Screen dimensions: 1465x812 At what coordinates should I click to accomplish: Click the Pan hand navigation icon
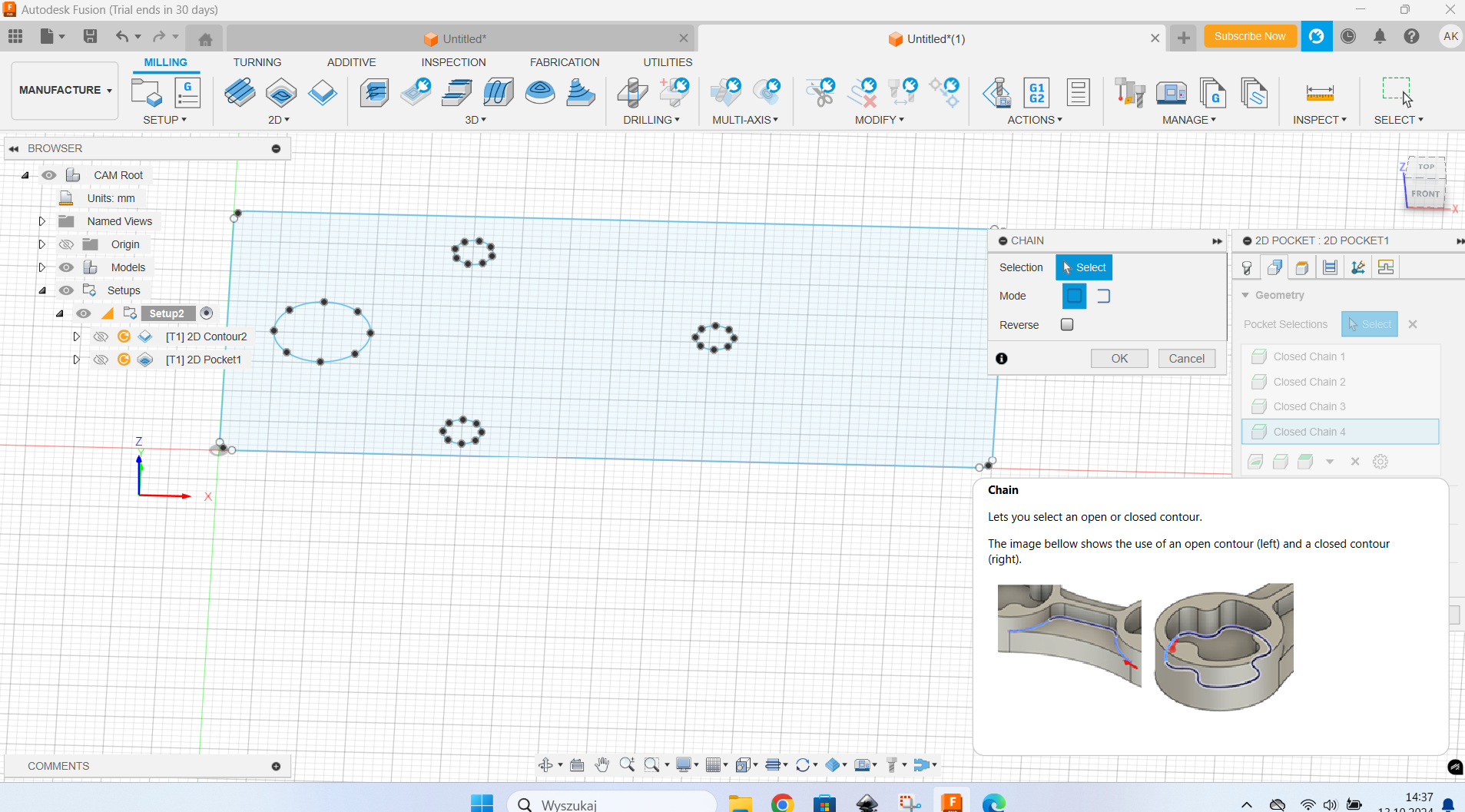click(602, 764)
